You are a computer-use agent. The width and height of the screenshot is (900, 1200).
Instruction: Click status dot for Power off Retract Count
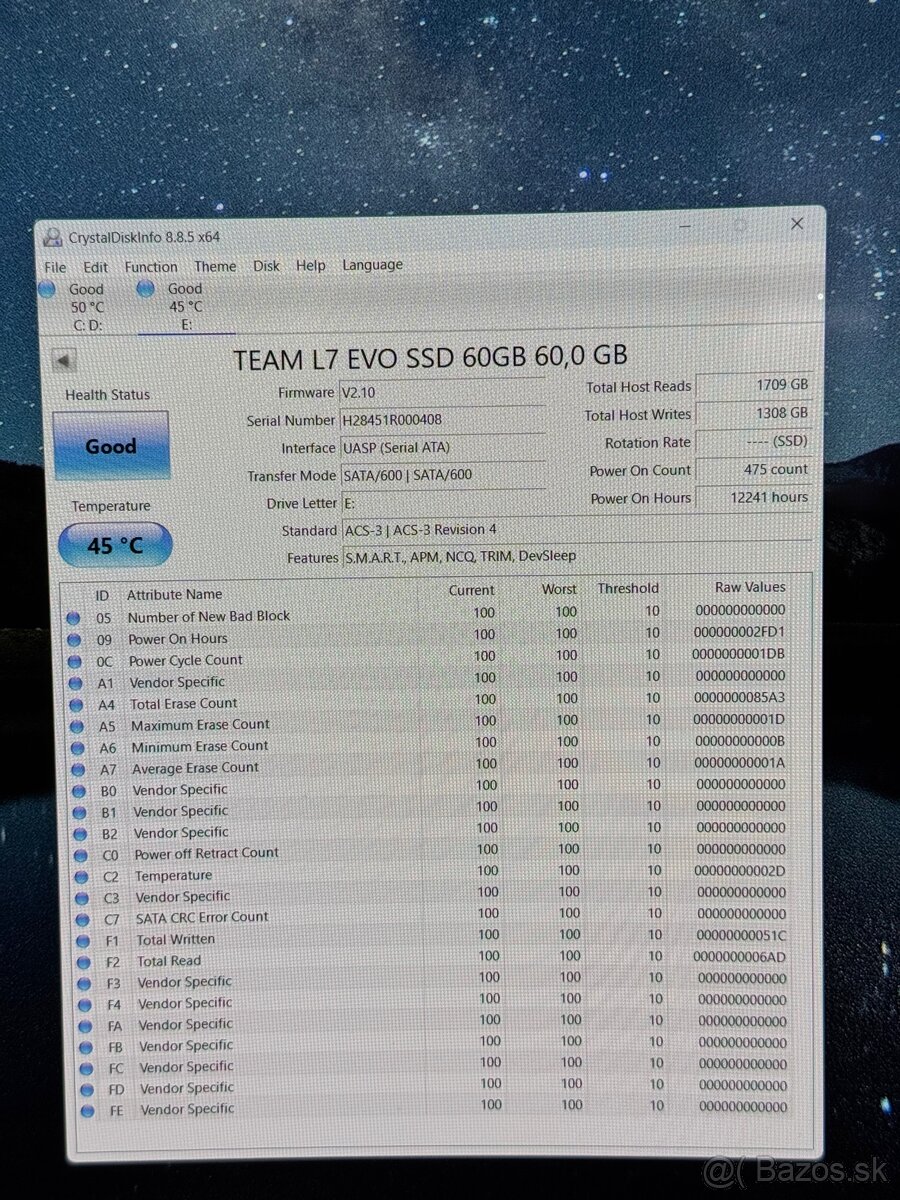80,855
